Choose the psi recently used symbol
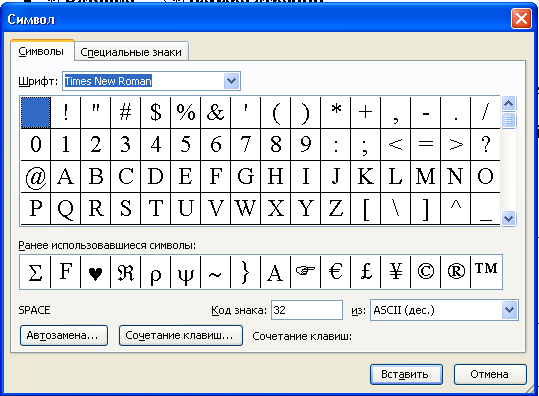Screen dimensions: 539x396 [186, 272]
